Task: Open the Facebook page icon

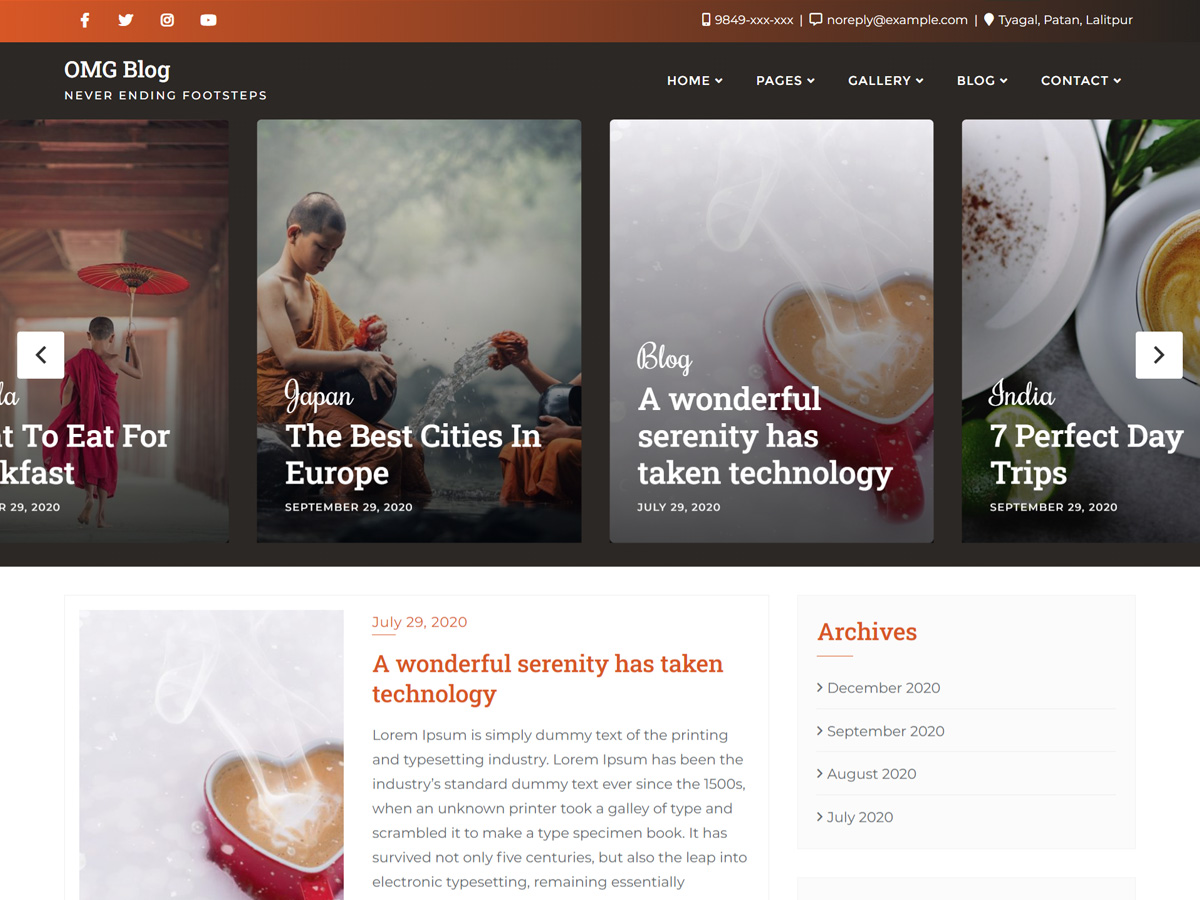Action: click(84, 20)
